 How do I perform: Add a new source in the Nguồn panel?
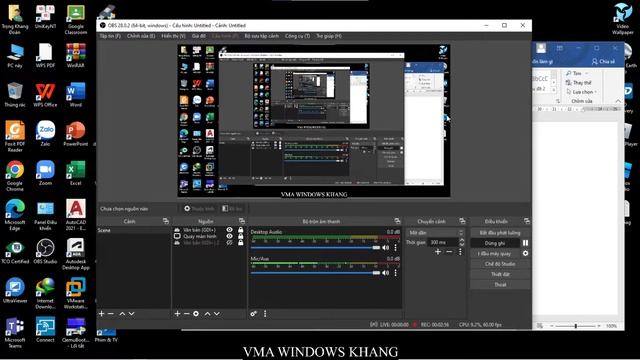[x=177, y=313]
